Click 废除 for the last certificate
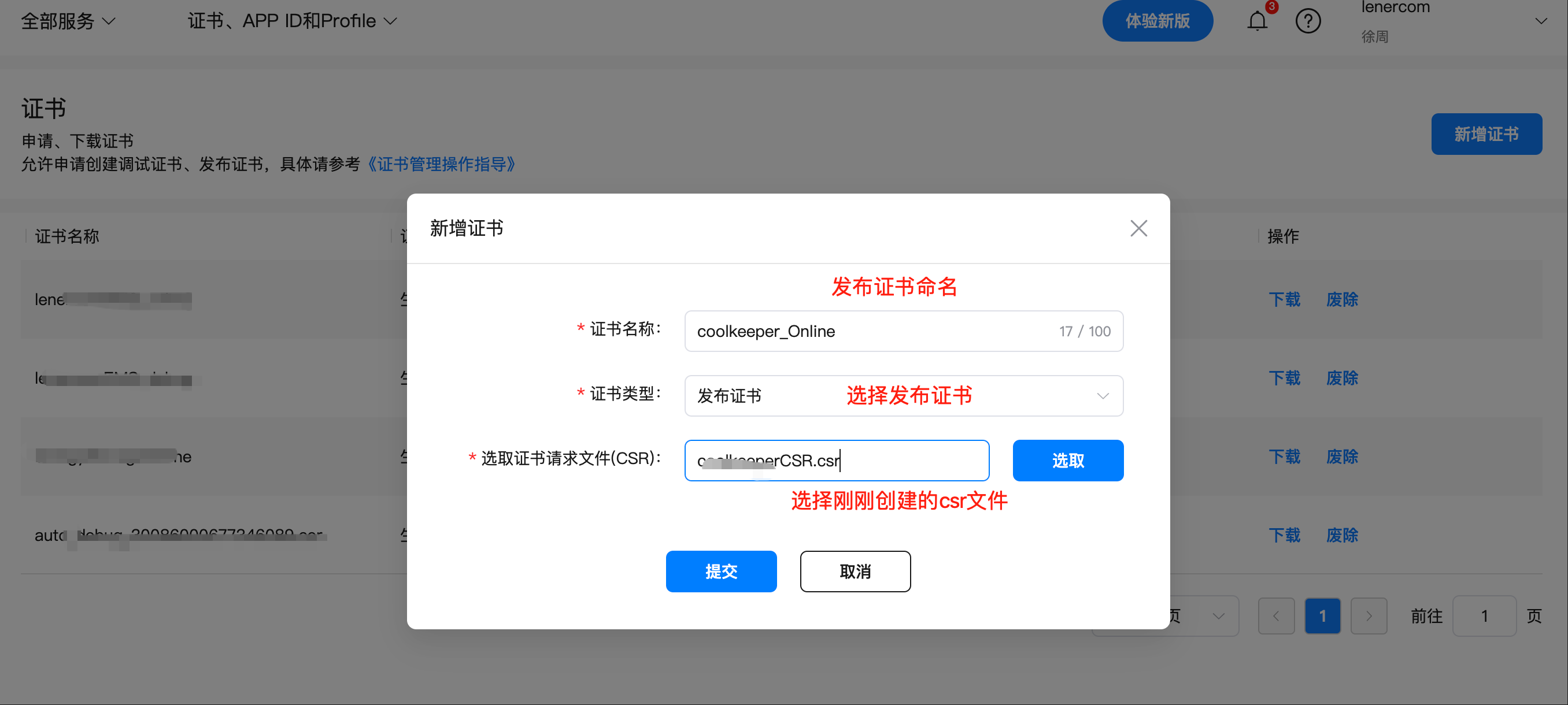 point(1341,535)
